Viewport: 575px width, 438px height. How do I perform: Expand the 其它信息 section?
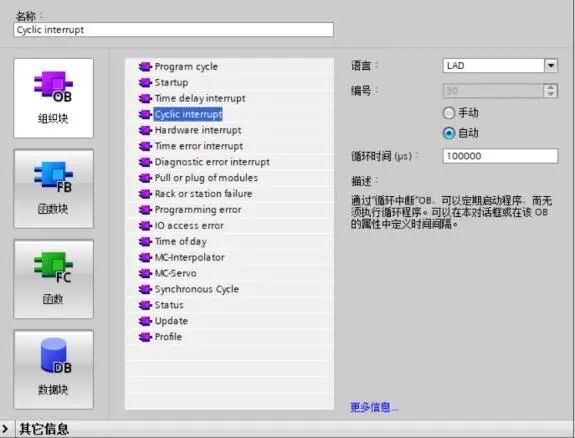[x=5, y=429]
